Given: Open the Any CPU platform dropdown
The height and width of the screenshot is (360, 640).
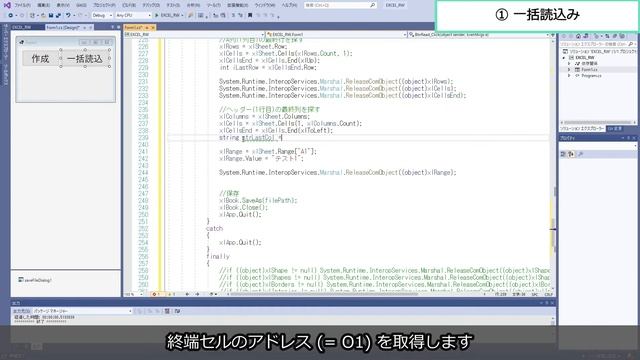Looking at the screenshot, I should click(x=133, y=15).
